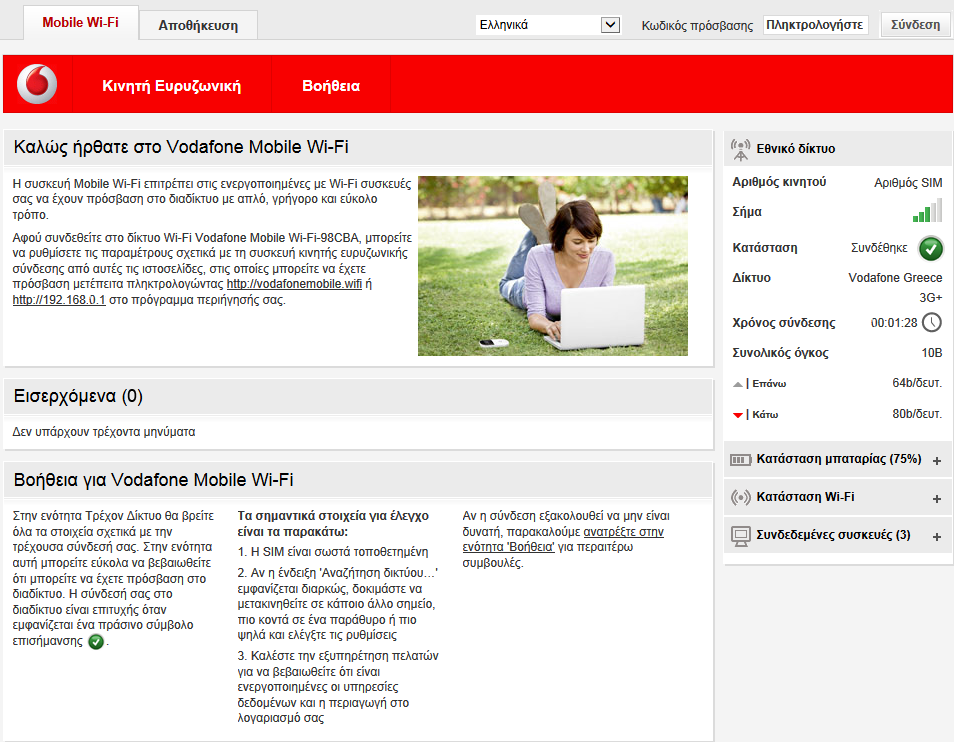
Task: Click the signal strength bars icon
Action: 927,210
